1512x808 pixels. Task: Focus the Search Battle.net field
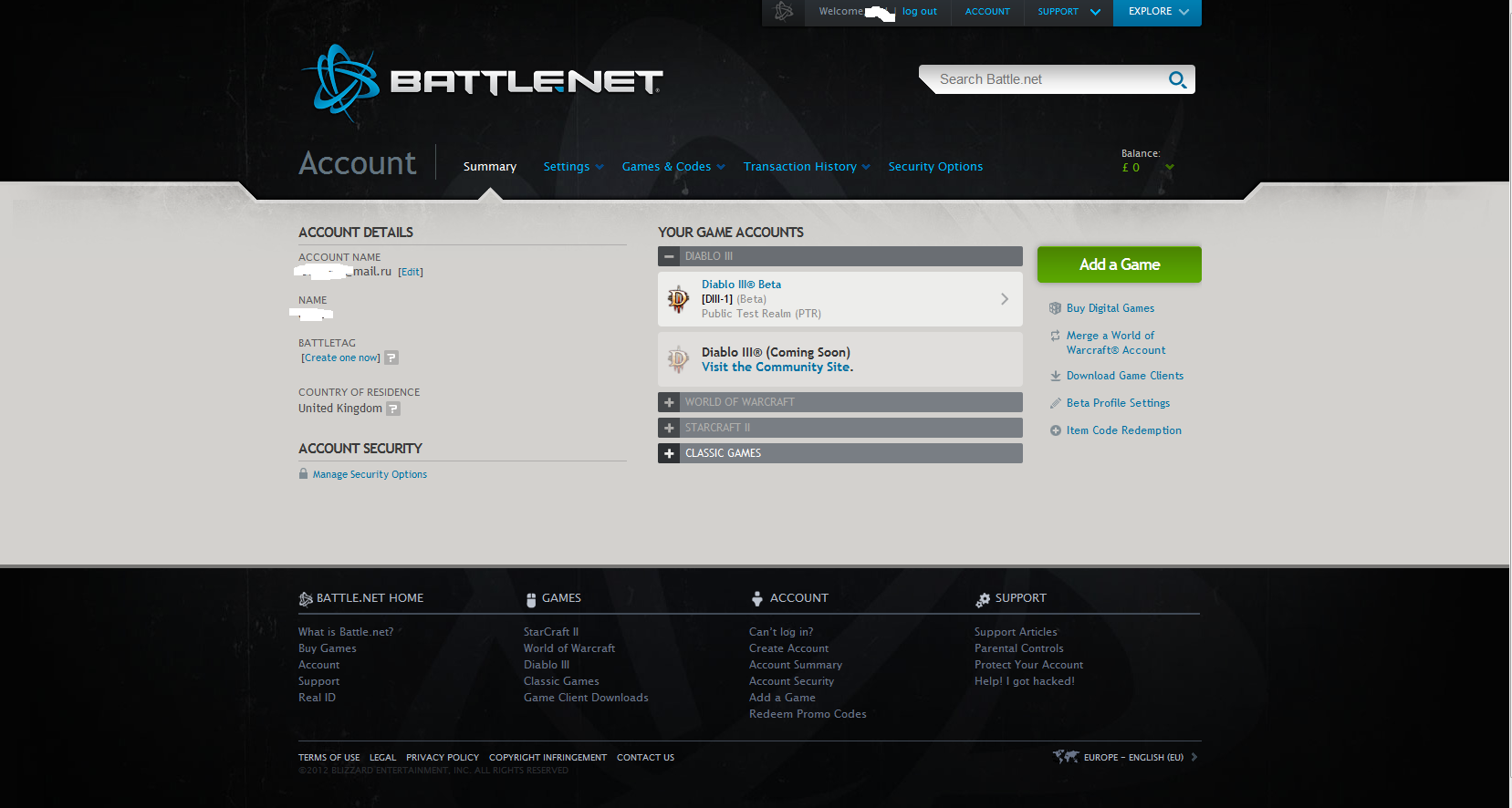(1049, 79)
